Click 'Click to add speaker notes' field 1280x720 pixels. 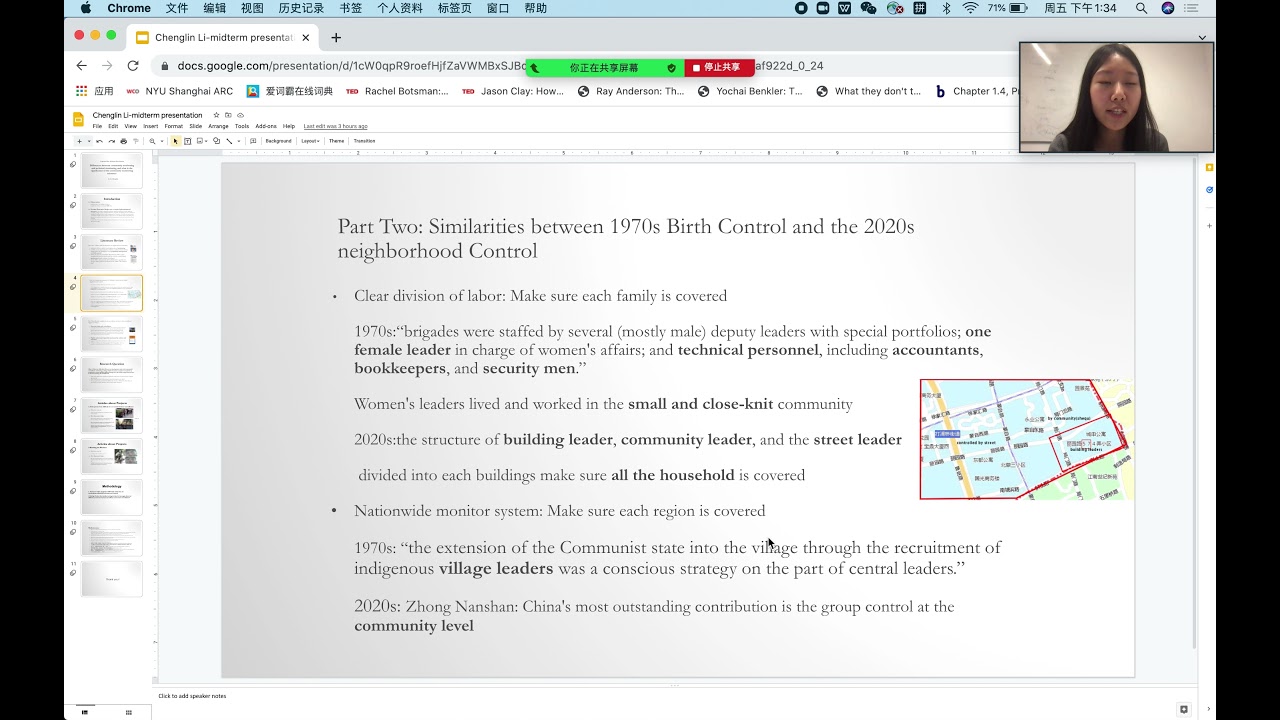click(x=192, y=696)
